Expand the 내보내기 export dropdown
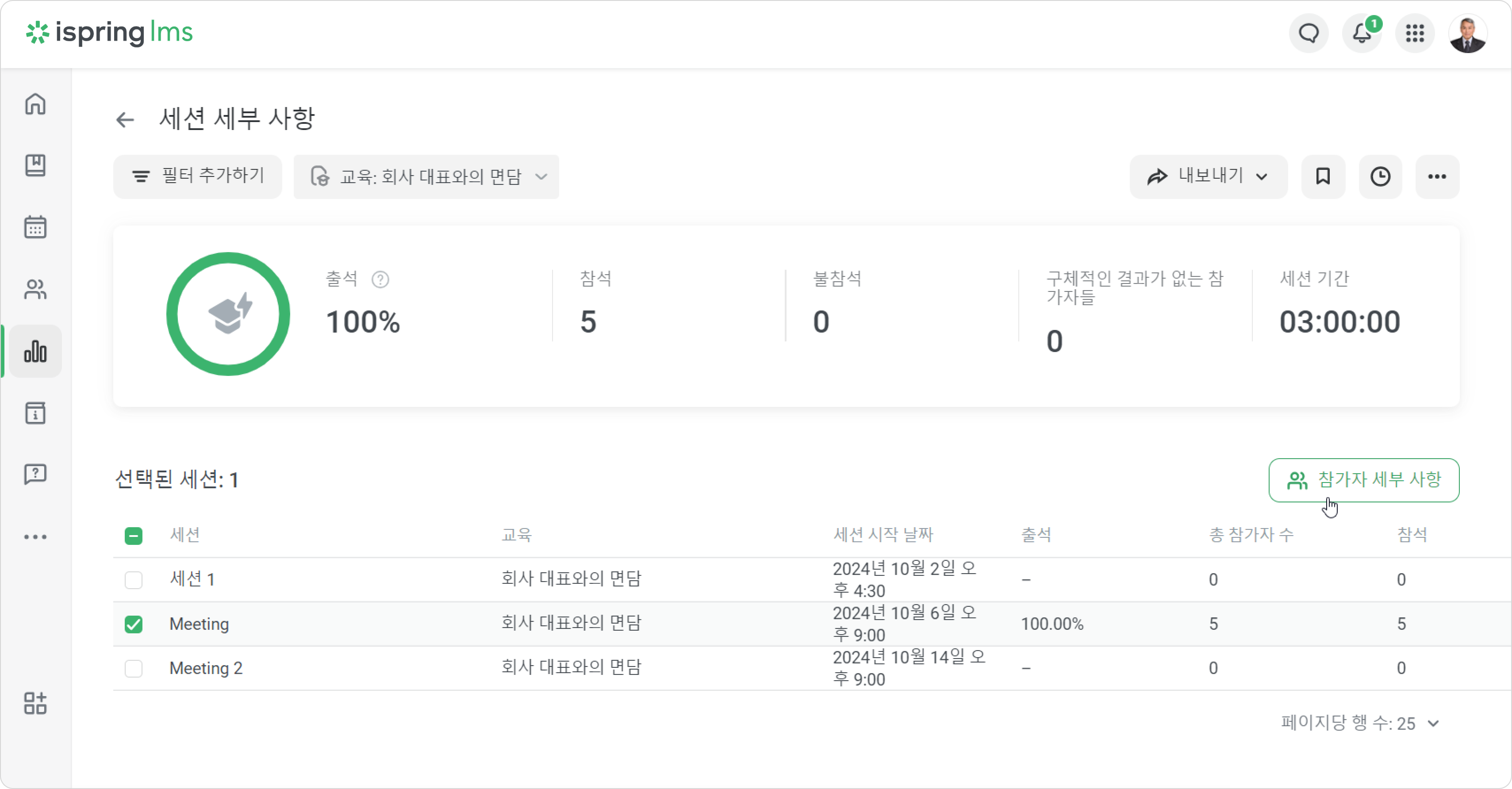 click(1209, 176)
